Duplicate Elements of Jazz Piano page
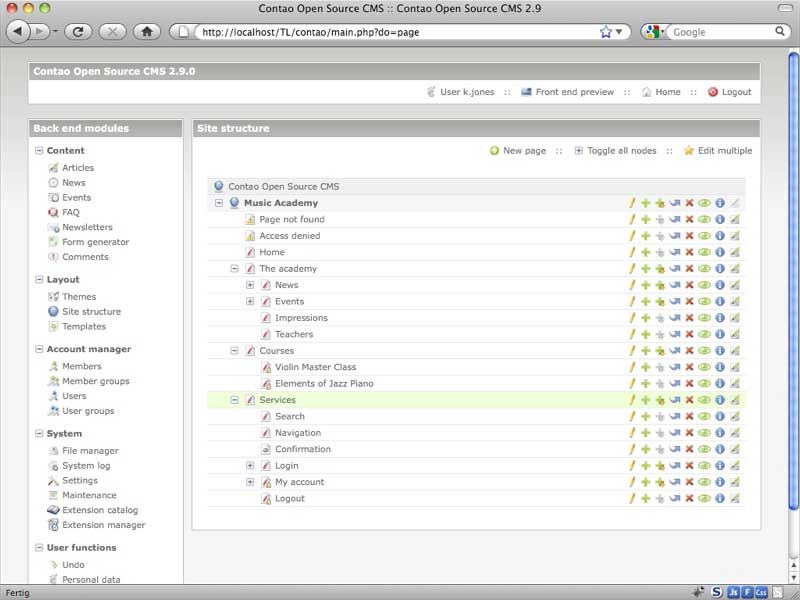The width and height of the screenshot is (800, 600). point(645,384)
